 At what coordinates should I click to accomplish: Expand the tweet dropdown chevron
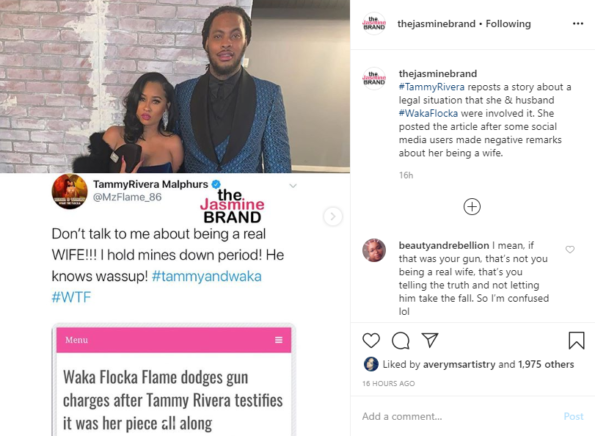tap(293, 186)
